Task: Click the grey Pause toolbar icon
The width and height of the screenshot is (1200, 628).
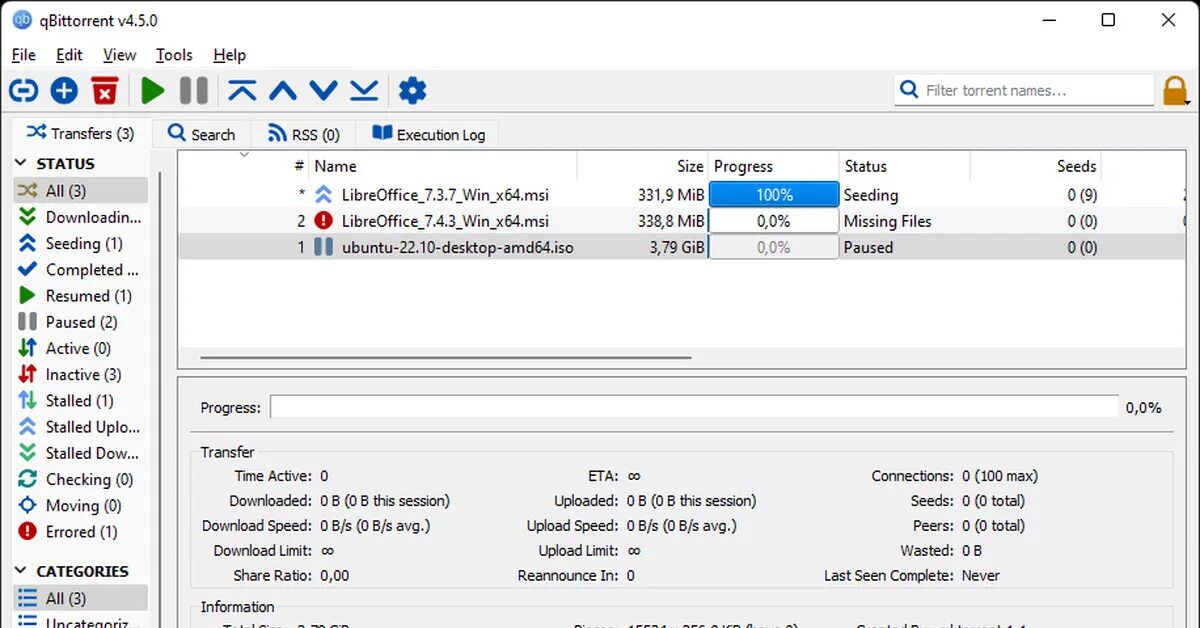Action: (x=194, y=91)
